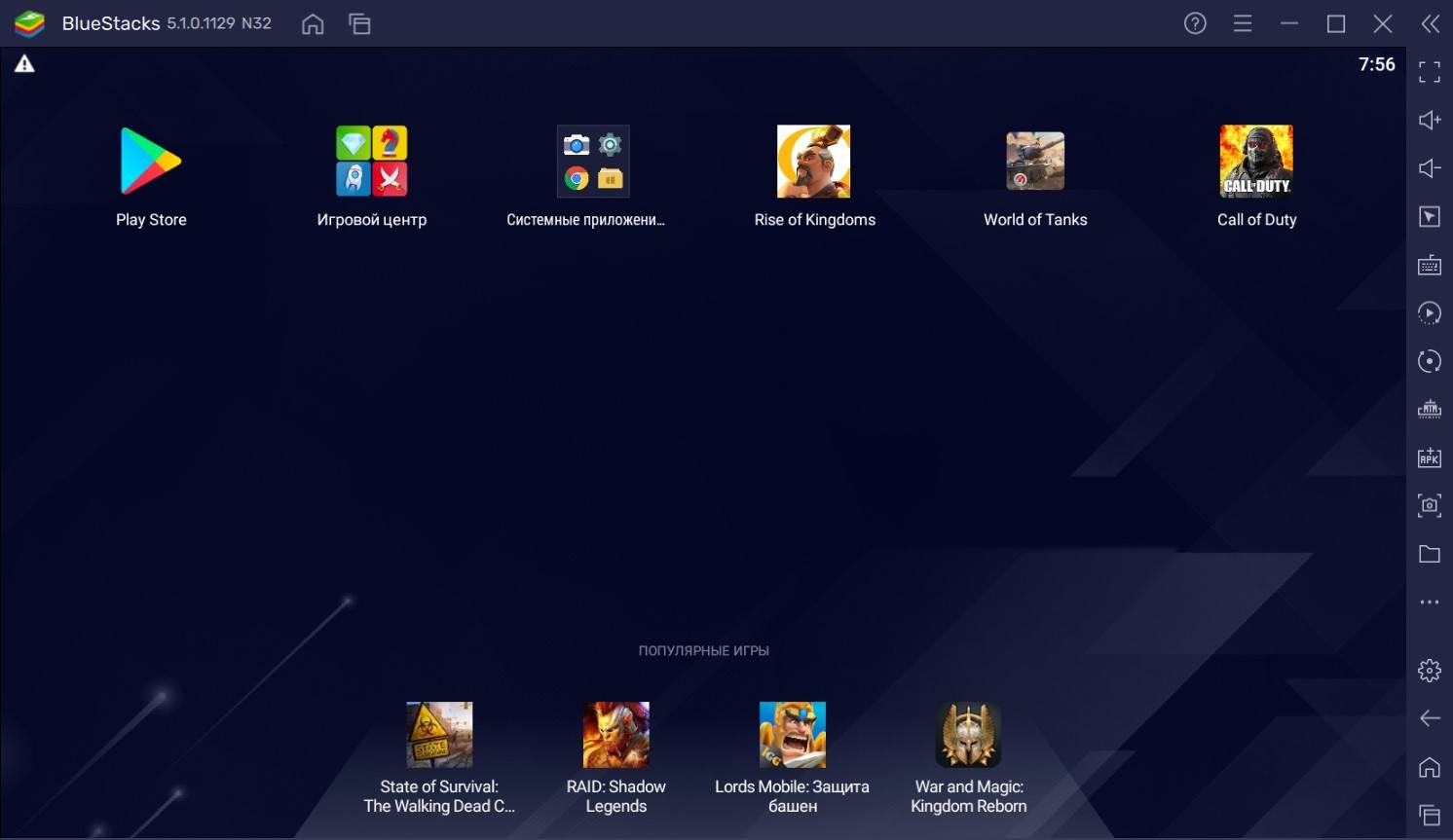This screenshot has width=1453, height=840.
Task: Collapse the sidebar with double chevron
Action: click(1430, 23)
